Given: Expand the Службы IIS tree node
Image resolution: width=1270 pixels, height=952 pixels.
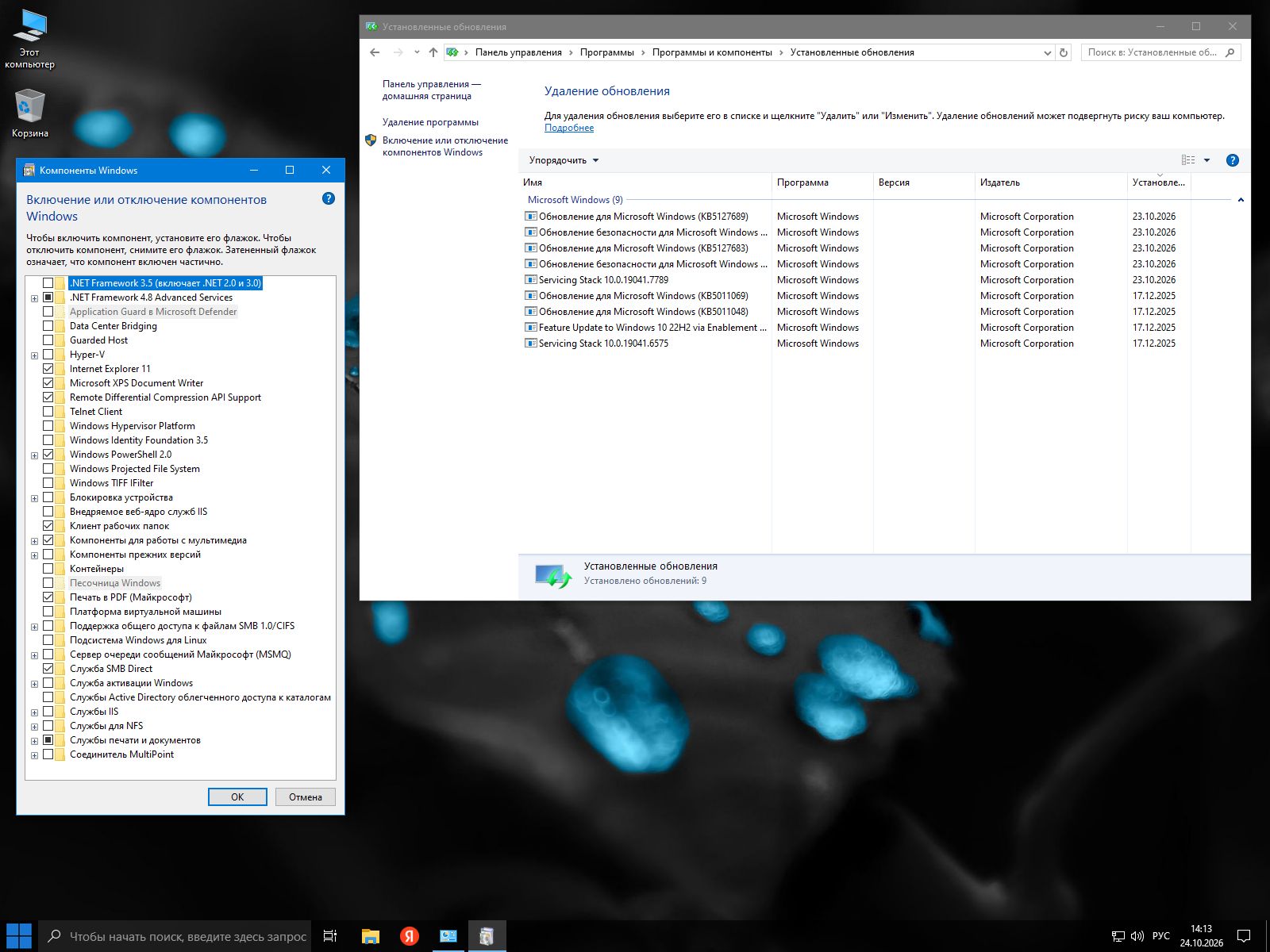Looking at the screenshot, I should tap(34, 712).
